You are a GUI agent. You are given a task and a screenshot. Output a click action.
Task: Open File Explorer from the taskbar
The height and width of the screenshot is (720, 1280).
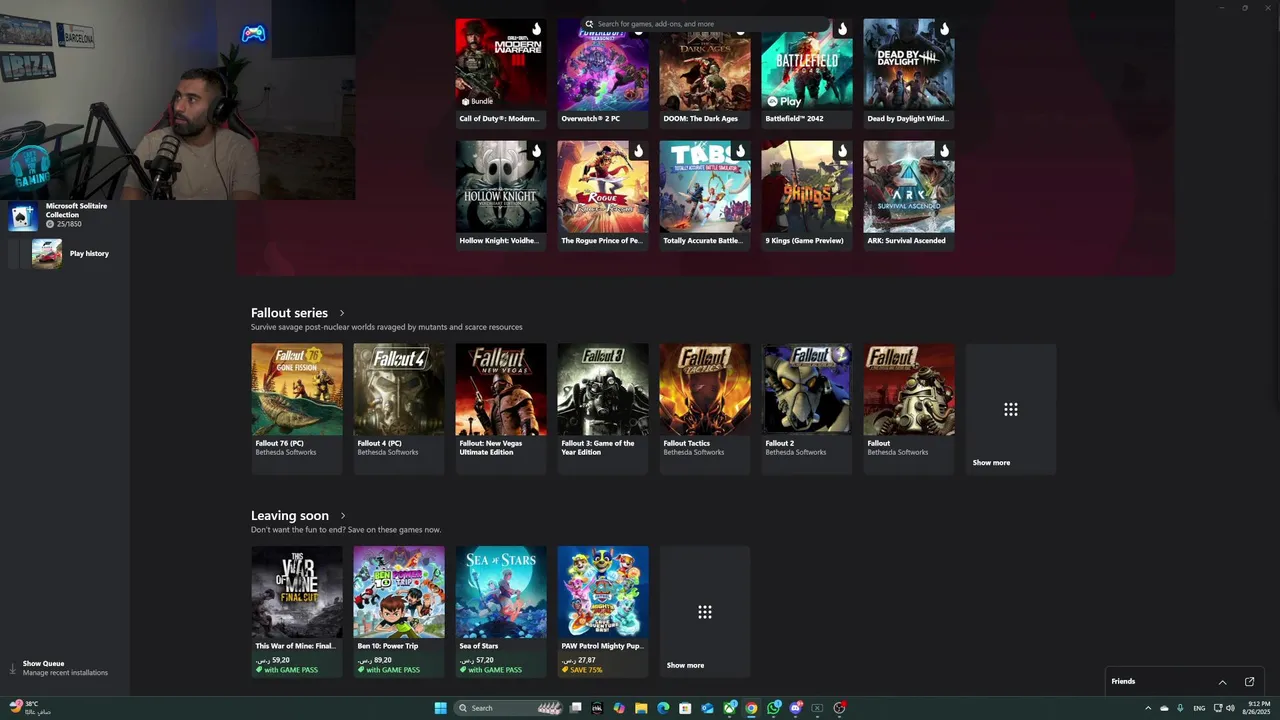pos(641,708)
